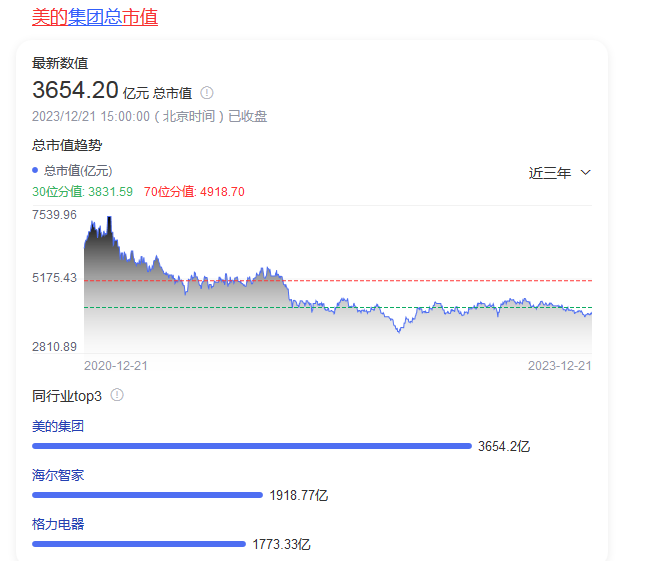Click the 2023/12/21 15:00:00 timestamp text
655x561 pixels.
click(x=91, y=116)
